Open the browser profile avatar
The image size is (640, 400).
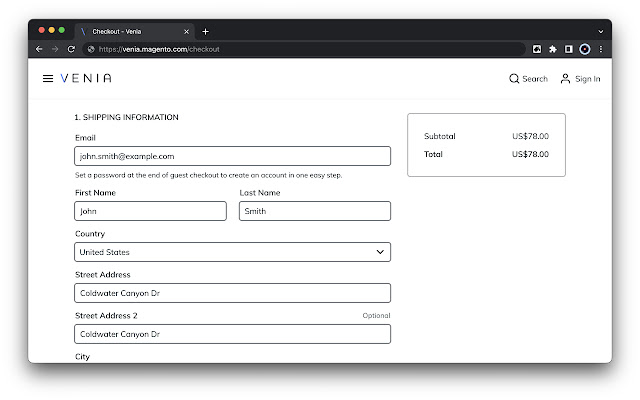585,48
